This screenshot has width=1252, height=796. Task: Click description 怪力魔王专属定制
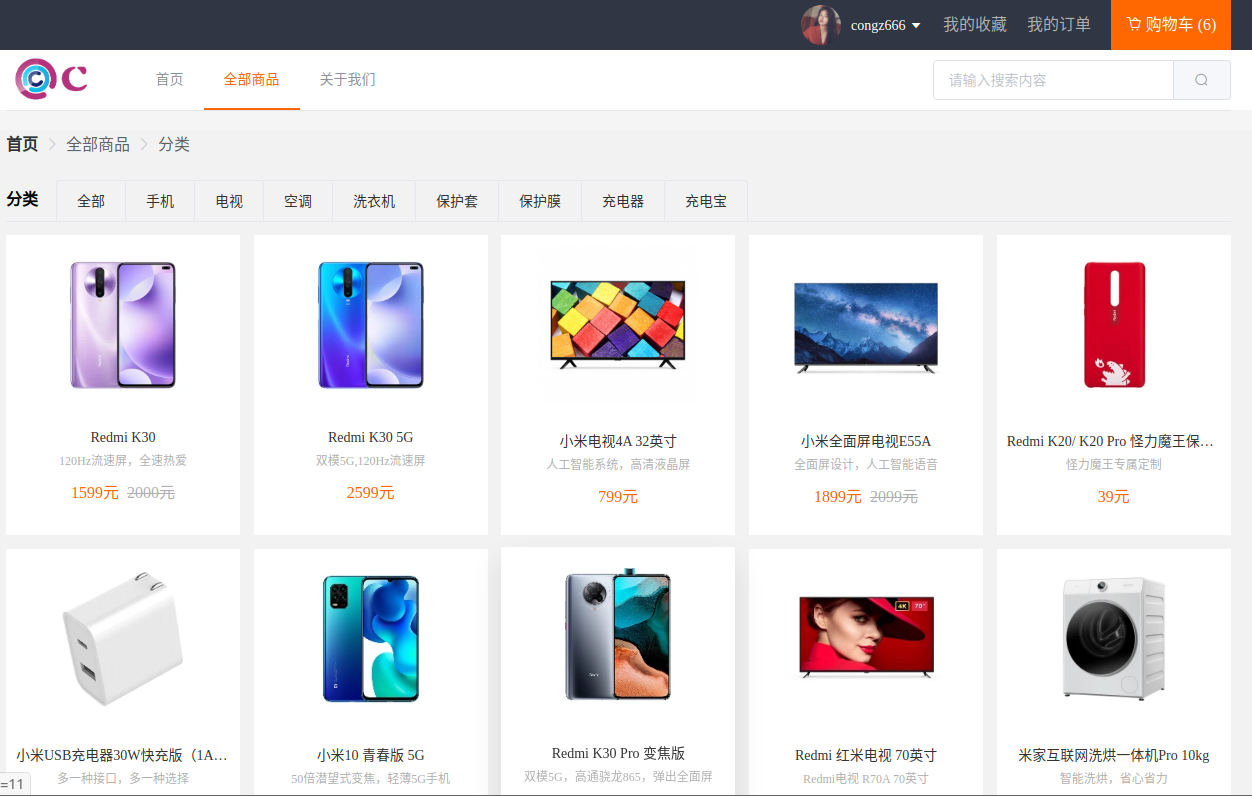1114,465
